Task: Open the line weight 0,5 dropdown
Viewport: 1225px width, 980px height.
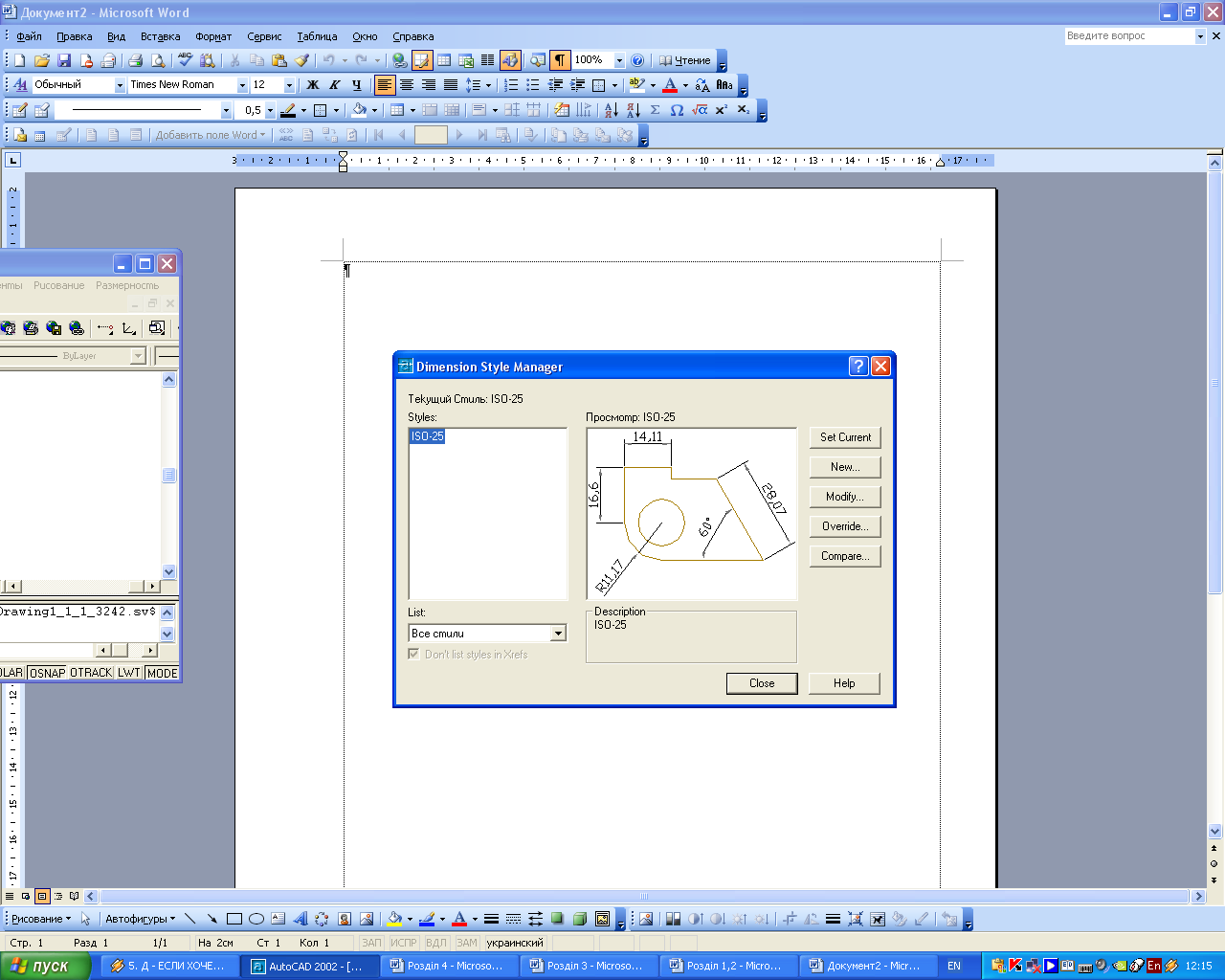Action: (x=270, y=110)
